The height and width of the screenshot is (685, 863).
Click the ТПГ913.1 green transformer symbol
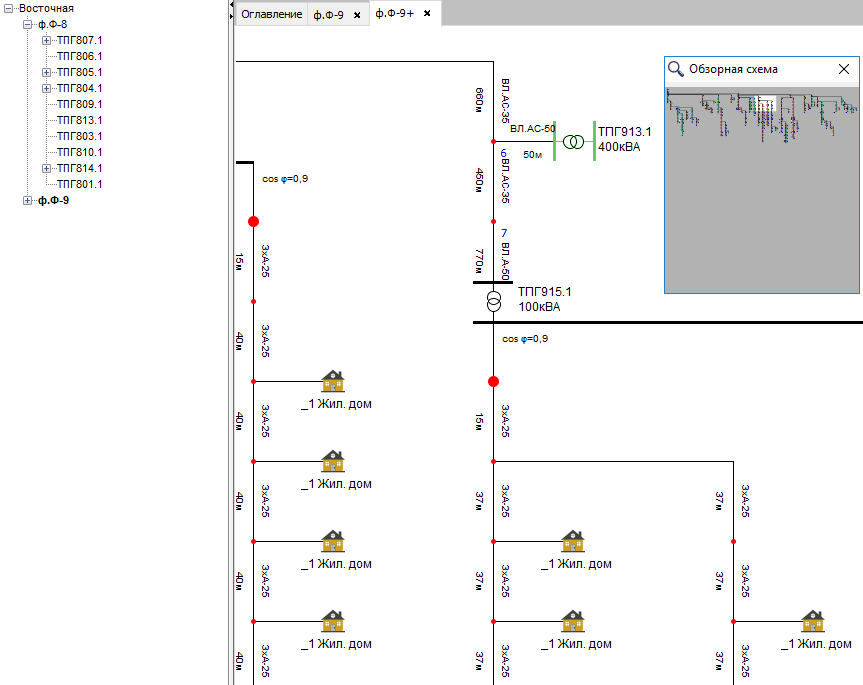[x=573, y=142]
